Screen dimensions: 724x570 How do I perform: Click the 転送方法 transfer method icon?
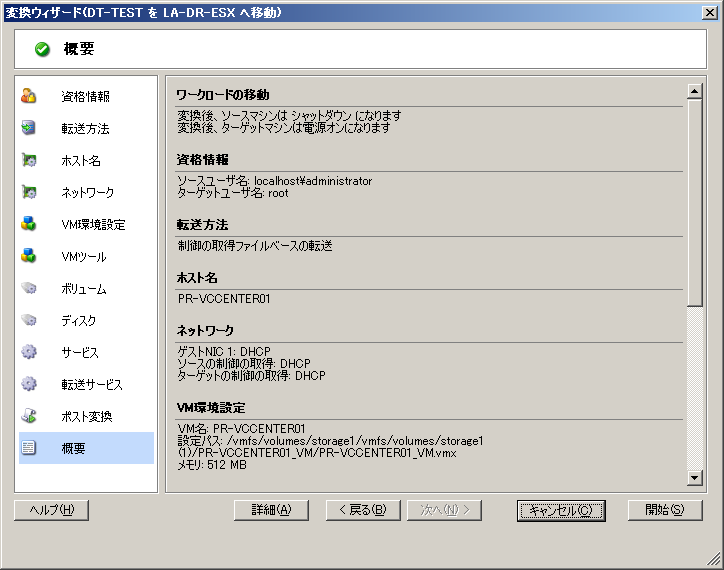click(x=29, y=127)
